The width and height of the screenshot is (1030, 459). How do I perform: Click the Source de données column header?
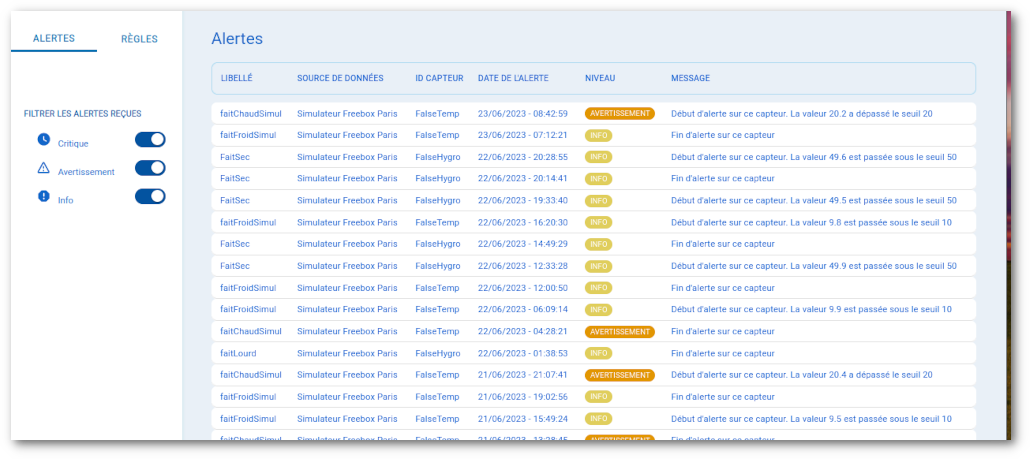click(x=340, y=78)
